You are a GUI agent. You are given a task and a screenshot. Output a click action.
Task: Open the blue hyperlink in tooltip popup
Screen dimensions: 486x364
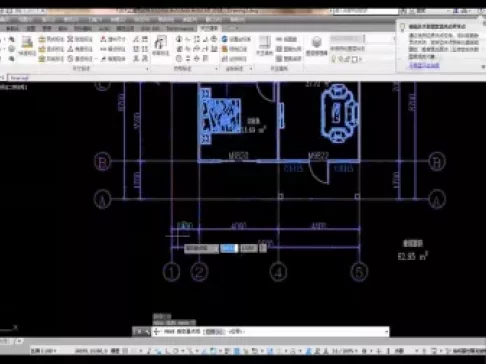[x=424, y=65]
